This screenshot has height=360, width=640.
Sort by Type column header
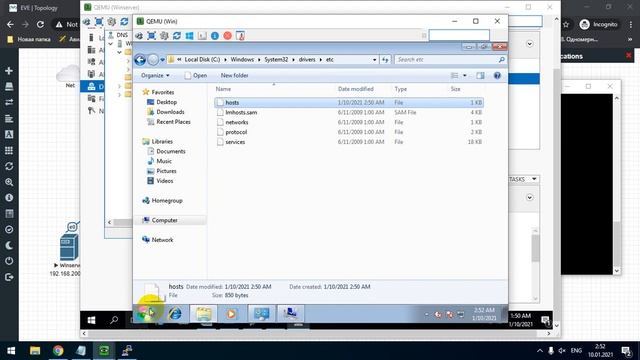400,89
